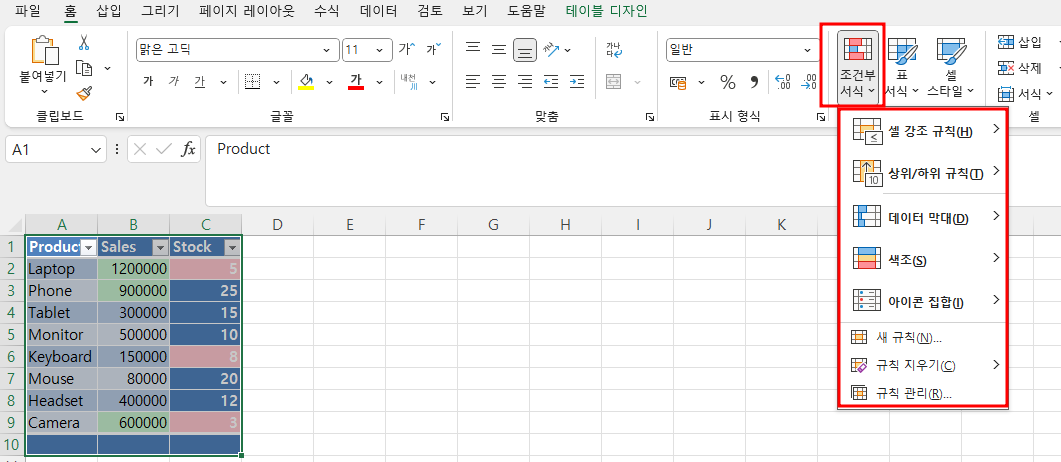Toggle italic (가) formatting
Image resolution: width=1061 pixels, height=462 pixels.
(x=174, y=82)
